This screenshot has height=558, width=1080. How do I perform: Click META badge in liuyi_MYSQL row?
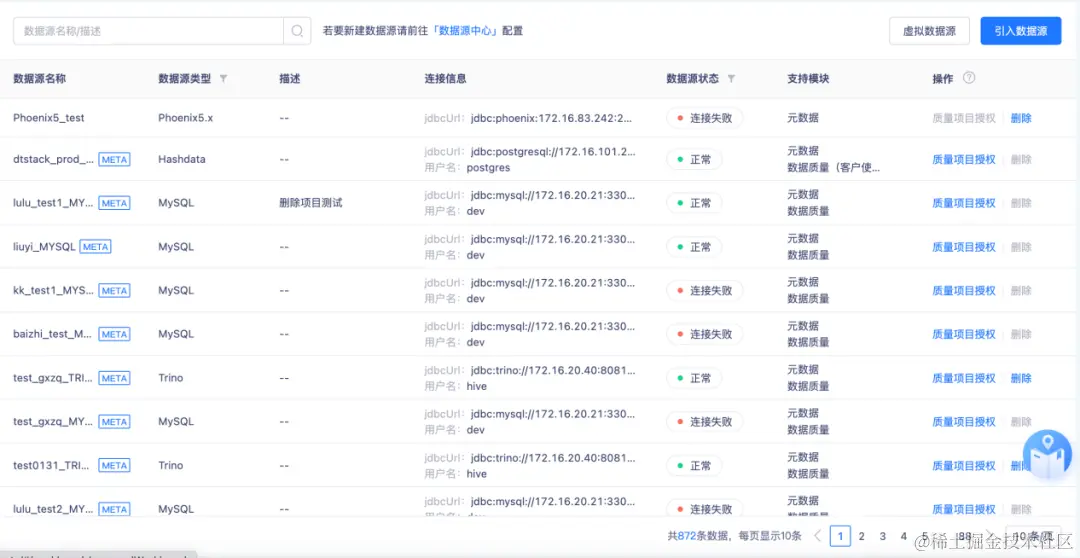coord(96,247)
